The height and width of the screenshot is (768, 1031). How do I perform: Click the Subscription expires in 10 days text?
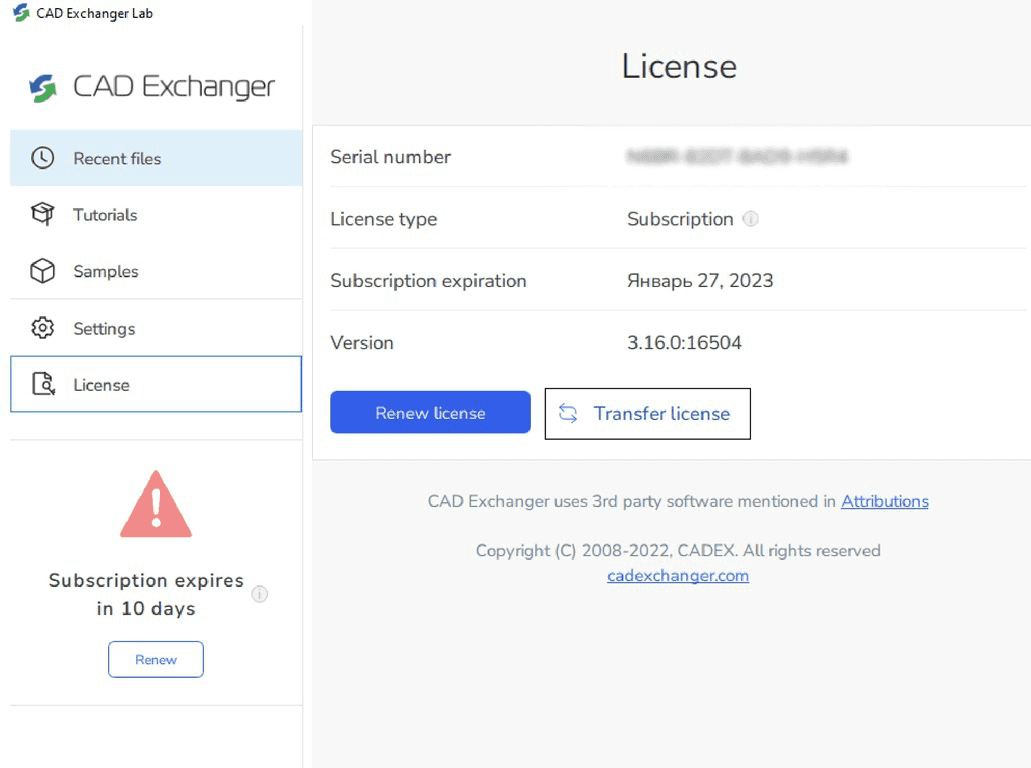click(x=146, y=594)
